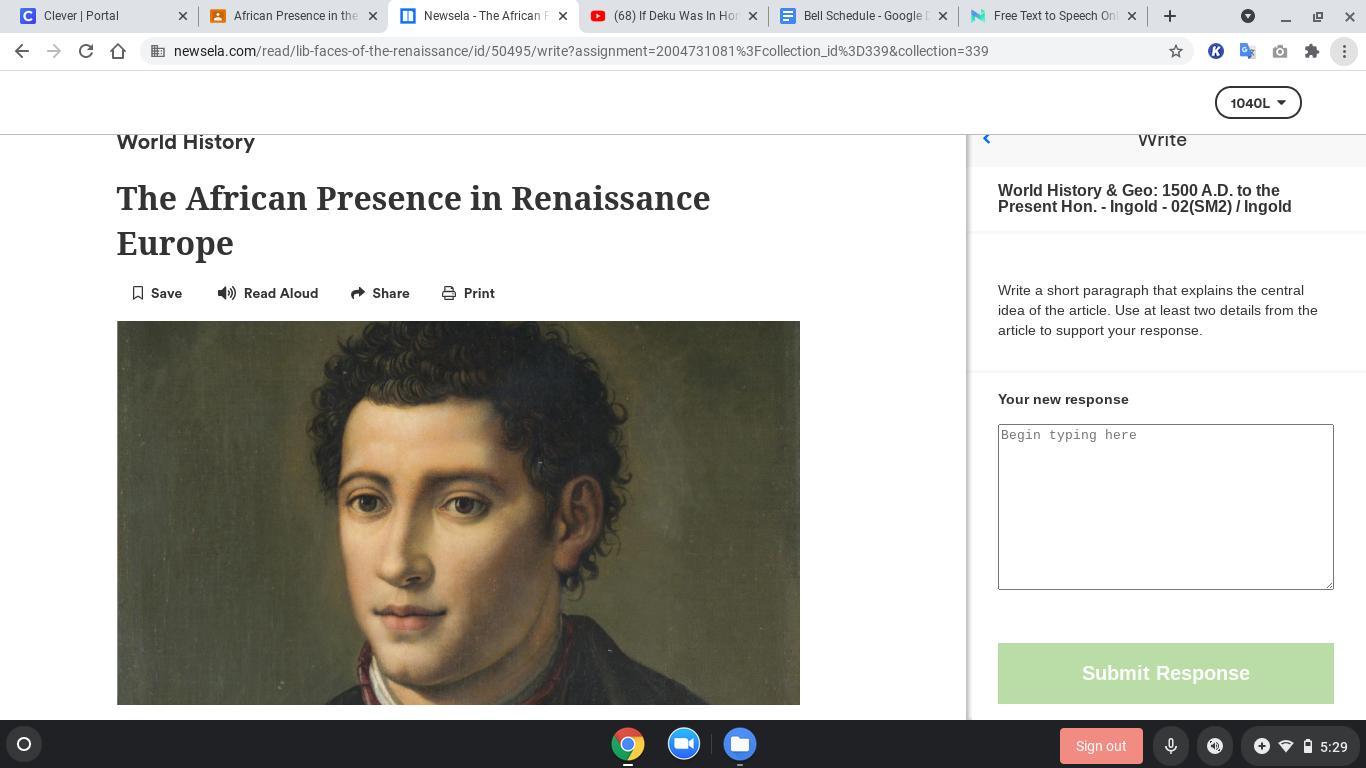Click the World History category label
The width and height of the screenshot is (1366, 768).
click(x=186, y=142)
